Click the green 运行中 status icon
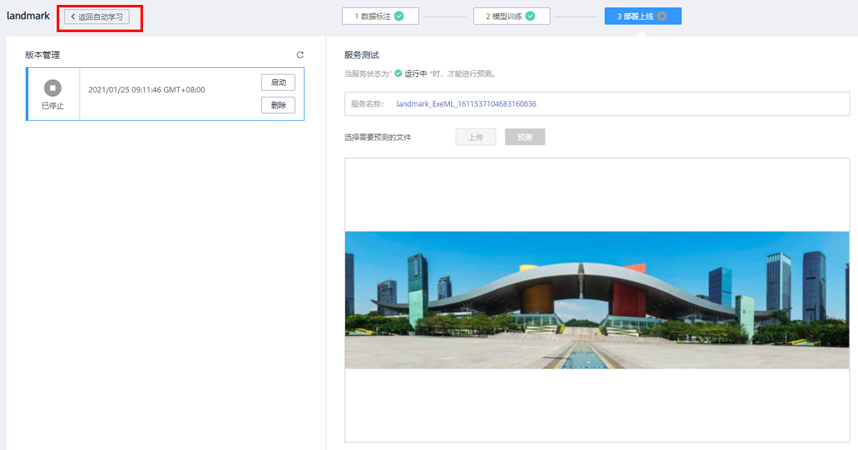Image resolution: width=858 pixels, height=450 pixels. [x=398, y=73]
